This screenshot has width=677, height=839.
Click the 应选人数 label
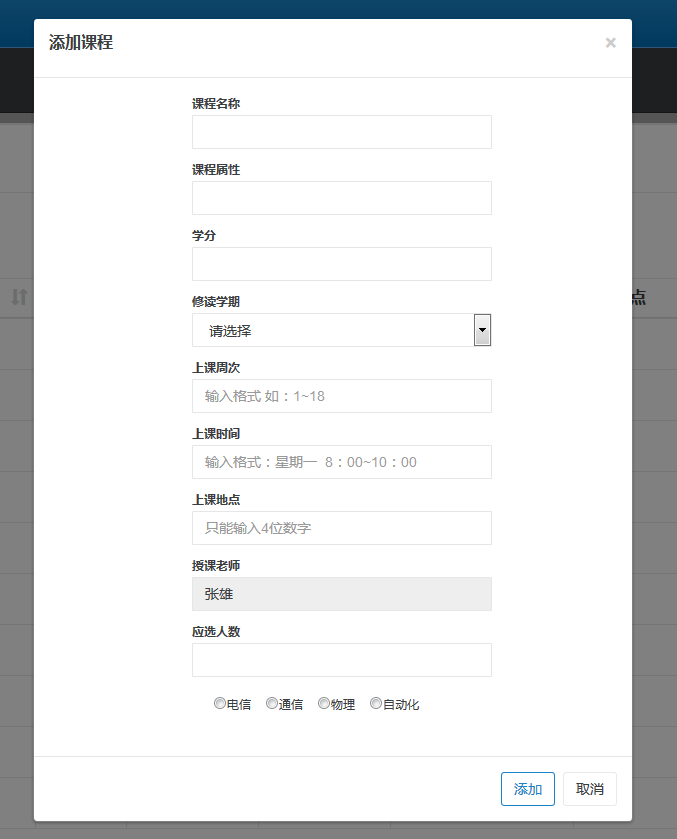point(216,631)
